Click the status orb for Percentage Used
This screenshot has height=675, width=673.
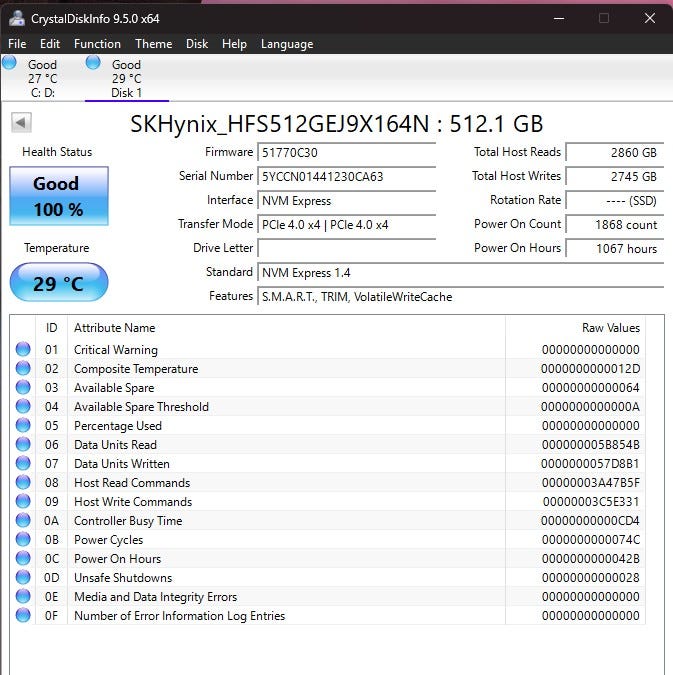coord(23,425)
